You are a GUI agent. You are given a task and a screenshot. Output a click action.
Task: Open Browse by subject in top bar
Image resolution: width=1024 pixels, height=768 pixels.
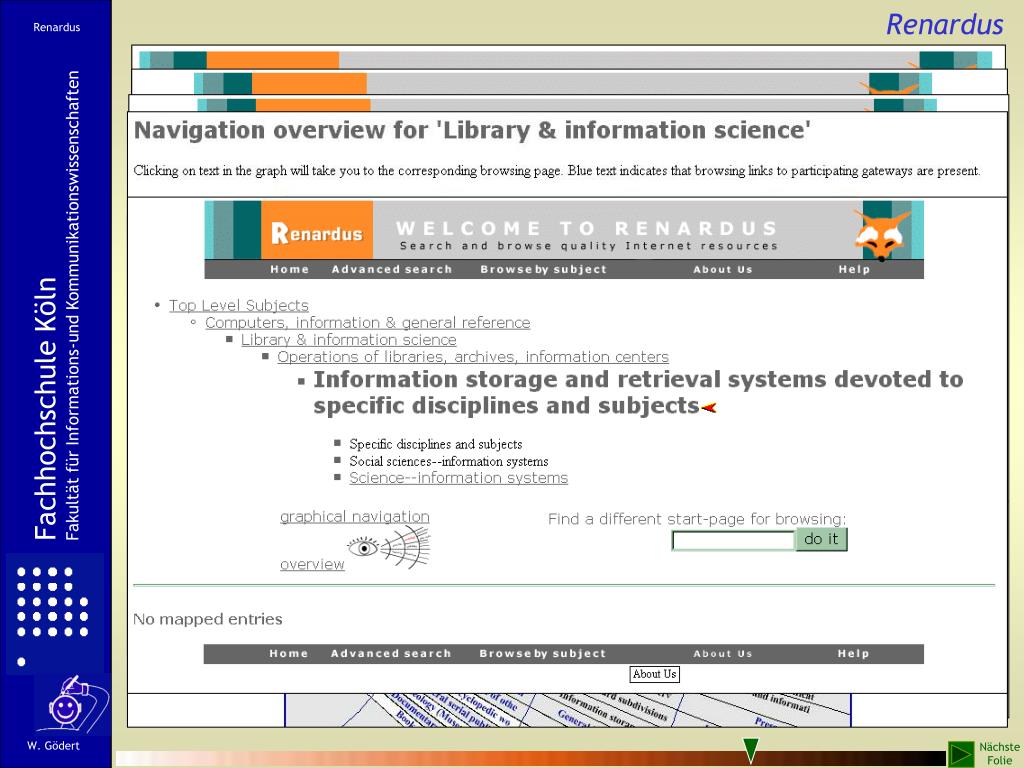543,269
